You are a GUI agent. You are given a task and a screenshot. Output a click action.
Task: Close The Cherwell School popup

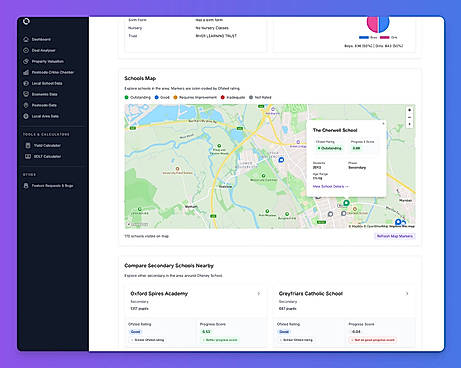click(x=383, y=123)
